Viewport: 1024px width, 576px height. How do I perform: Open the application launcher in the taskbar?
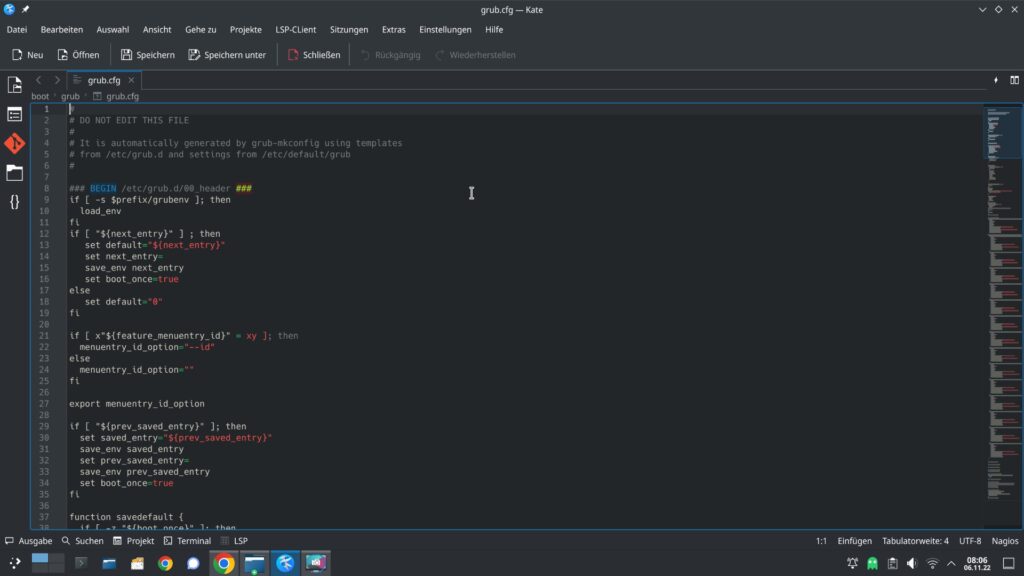14,563
